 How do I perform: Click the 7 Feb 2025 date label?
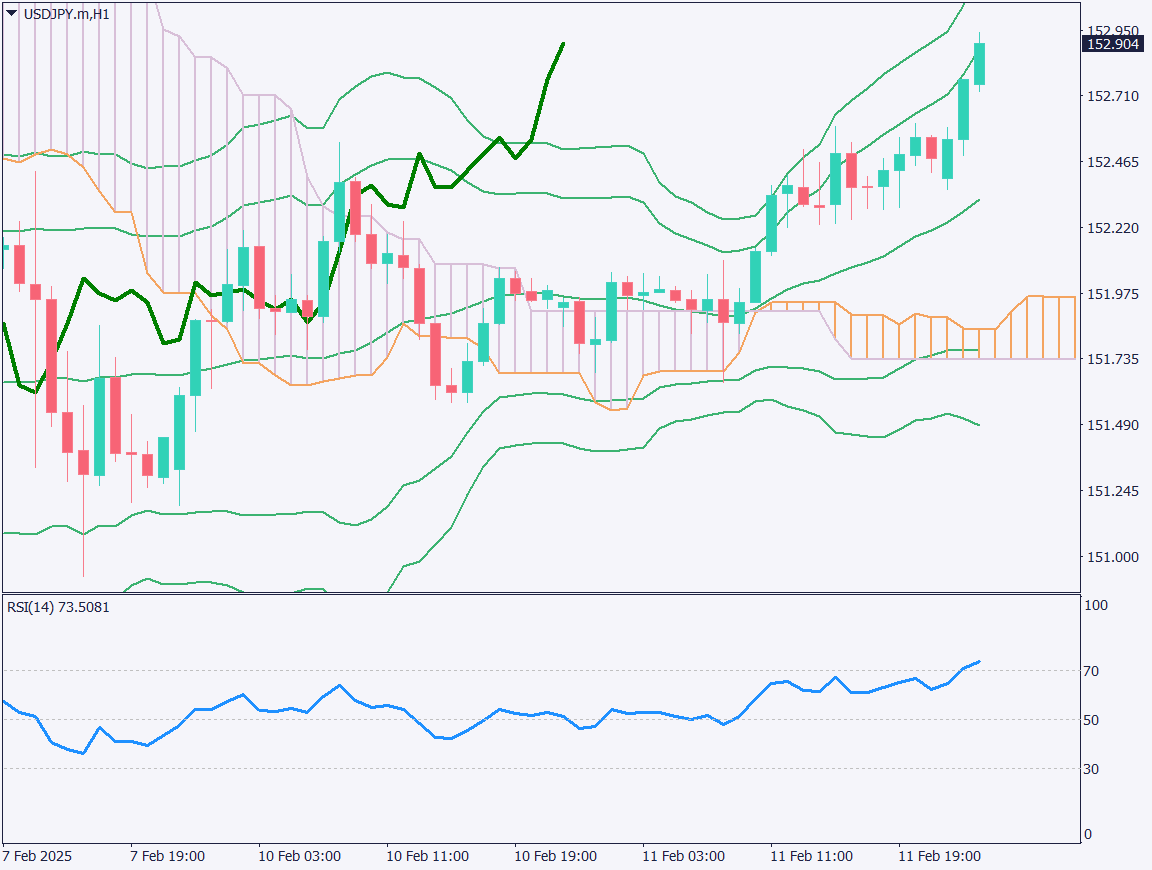[x=37, y=857]
